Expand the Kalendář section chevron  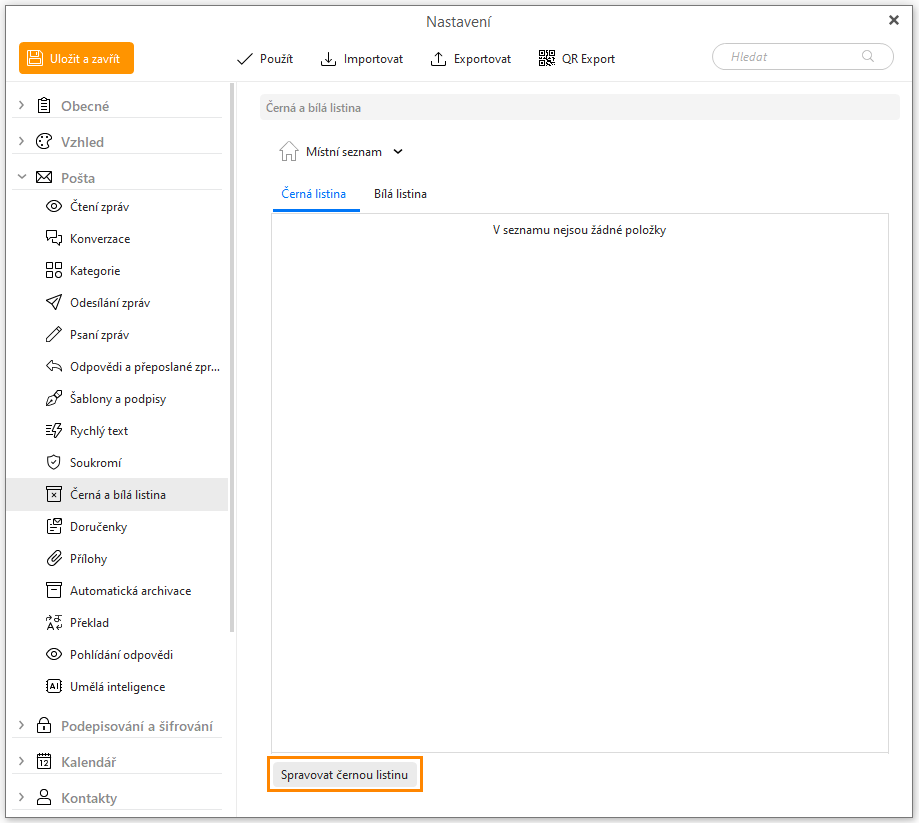22,761
